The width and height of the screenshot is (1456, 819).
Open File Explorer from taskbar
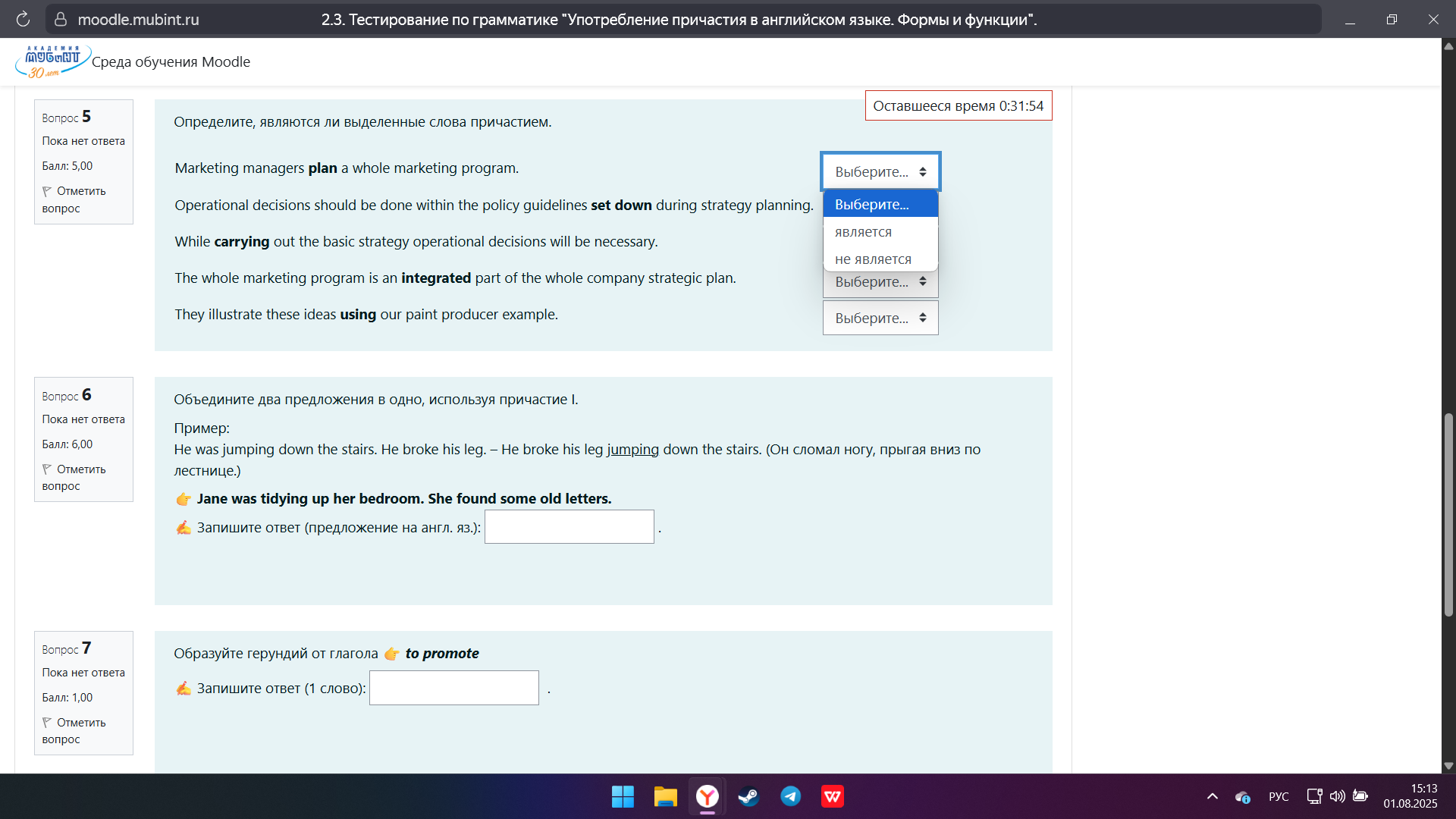665,796
